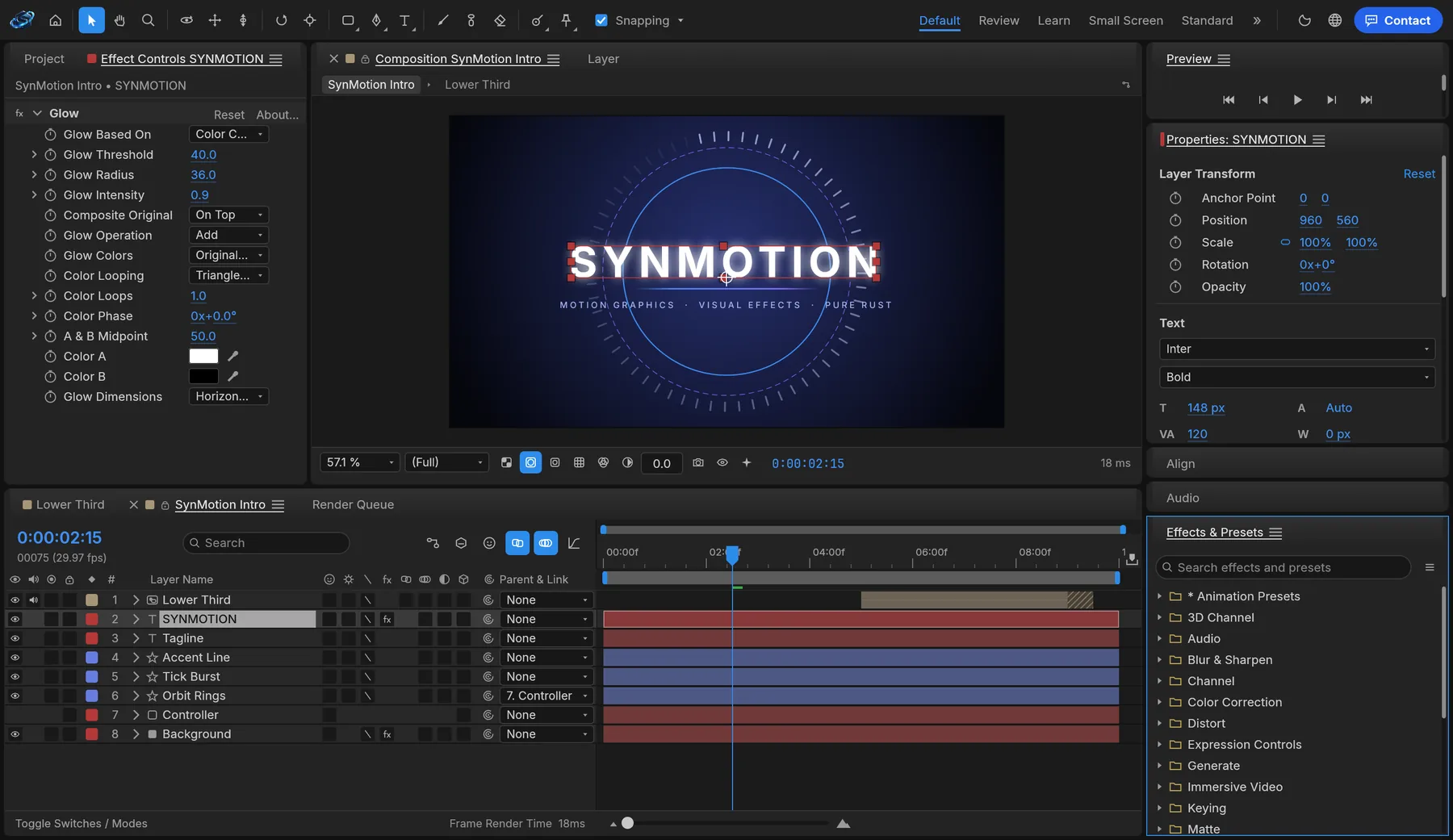Toggle dark mode moon icon
The image size is (1453, 840).
[1304, 20]
